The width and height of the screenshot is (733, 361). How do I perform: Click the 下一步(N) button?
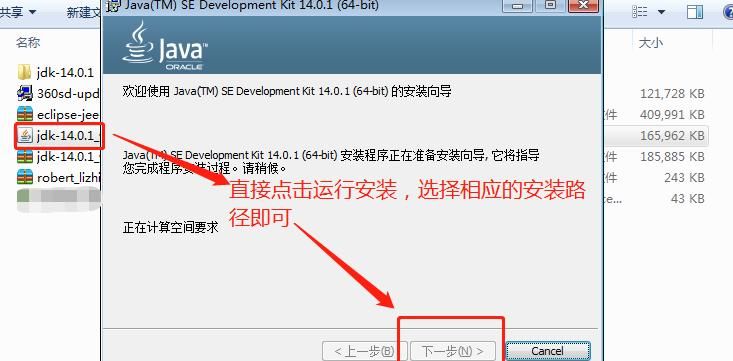pos(452,351)
